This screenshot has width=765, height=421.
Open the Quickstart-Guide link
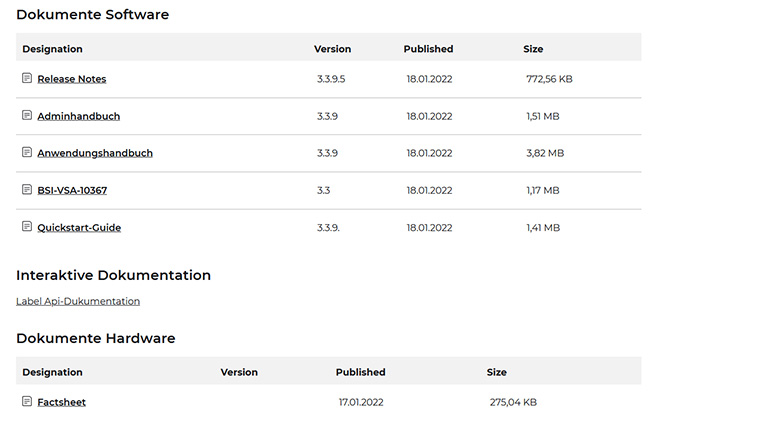[79, 227]
